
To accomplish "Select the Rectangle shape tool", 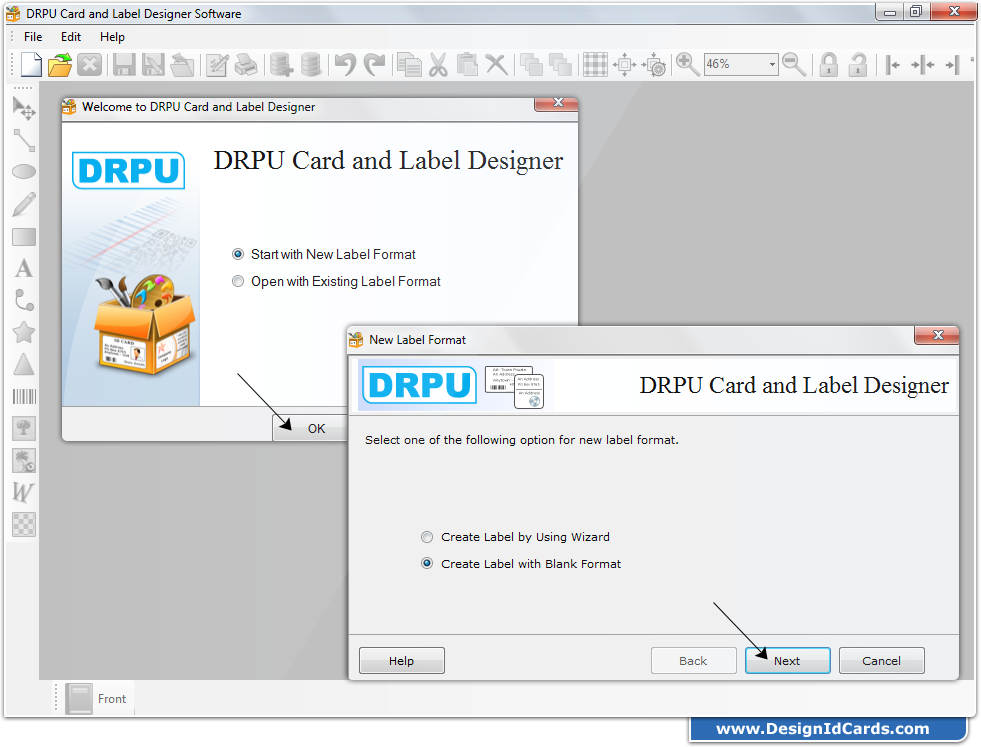I will [24, 237].
